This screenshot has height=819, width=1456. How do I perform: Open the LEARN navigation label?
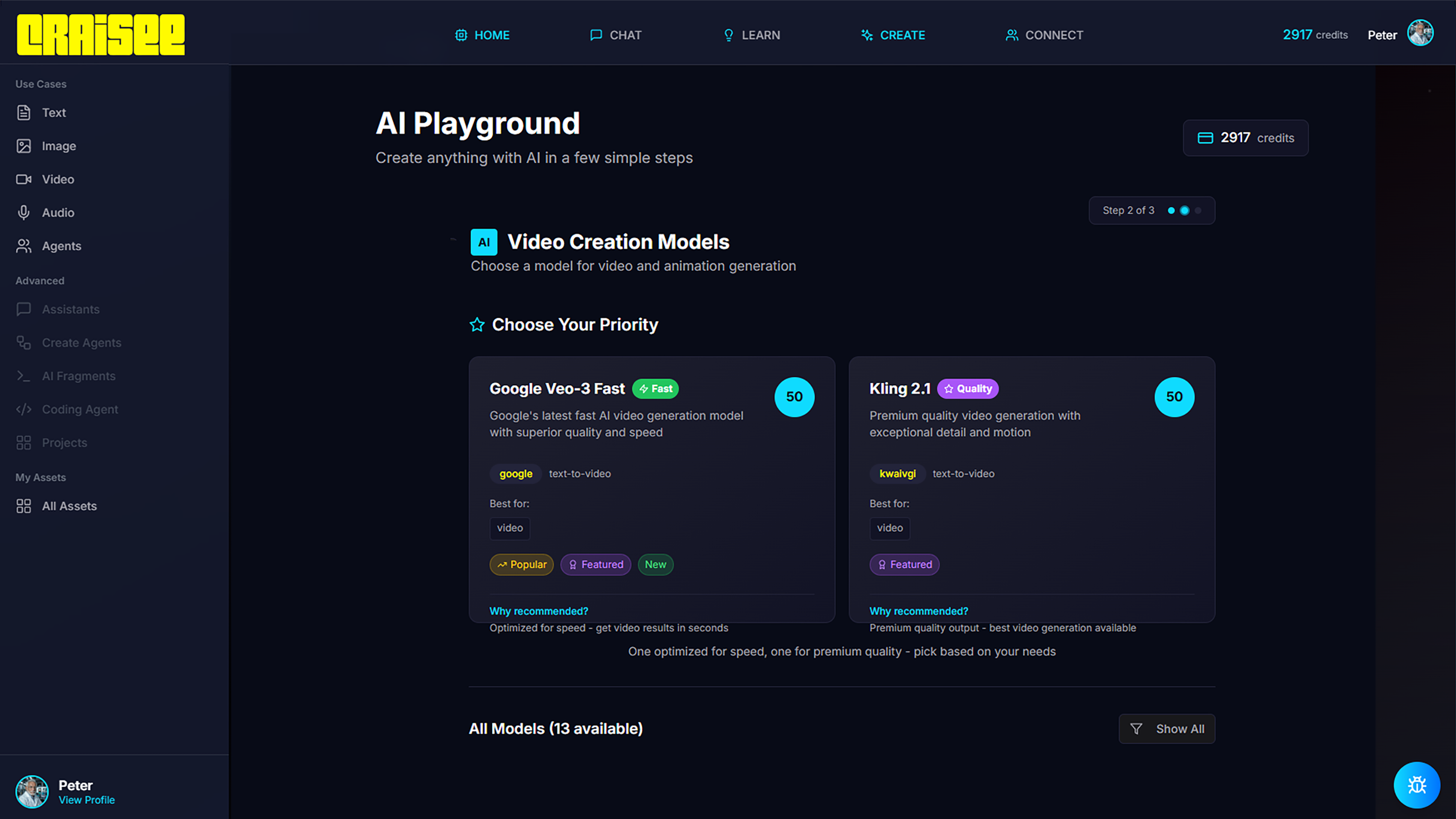coord(761,35)
